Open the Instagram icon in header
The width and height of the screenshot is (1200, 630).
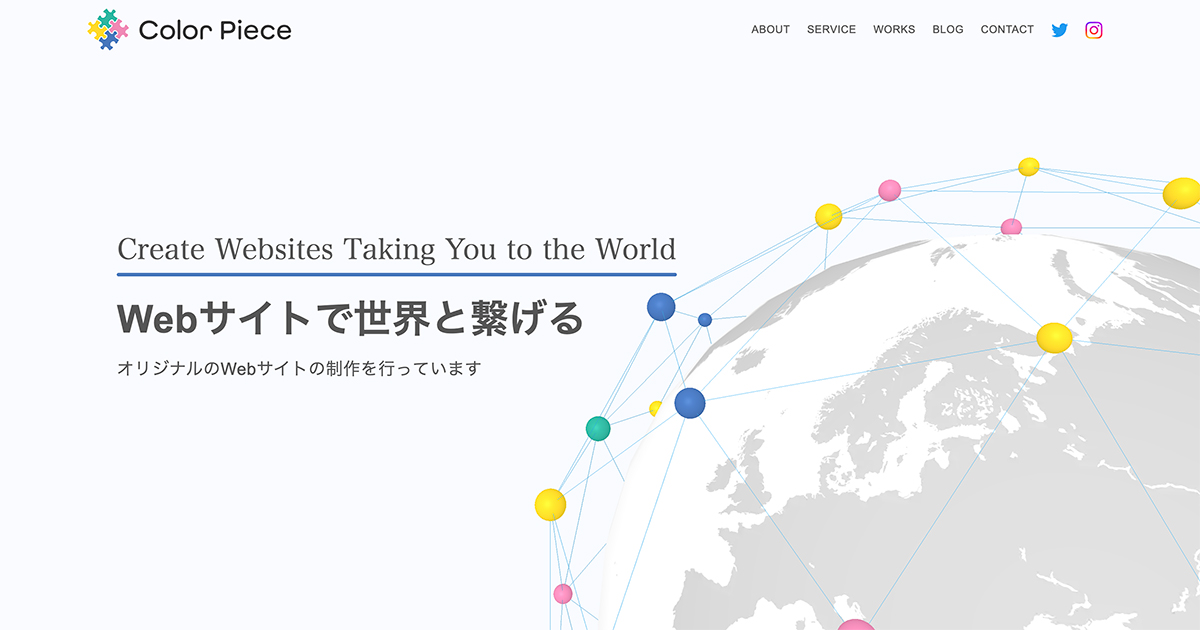click(1094, 30)
